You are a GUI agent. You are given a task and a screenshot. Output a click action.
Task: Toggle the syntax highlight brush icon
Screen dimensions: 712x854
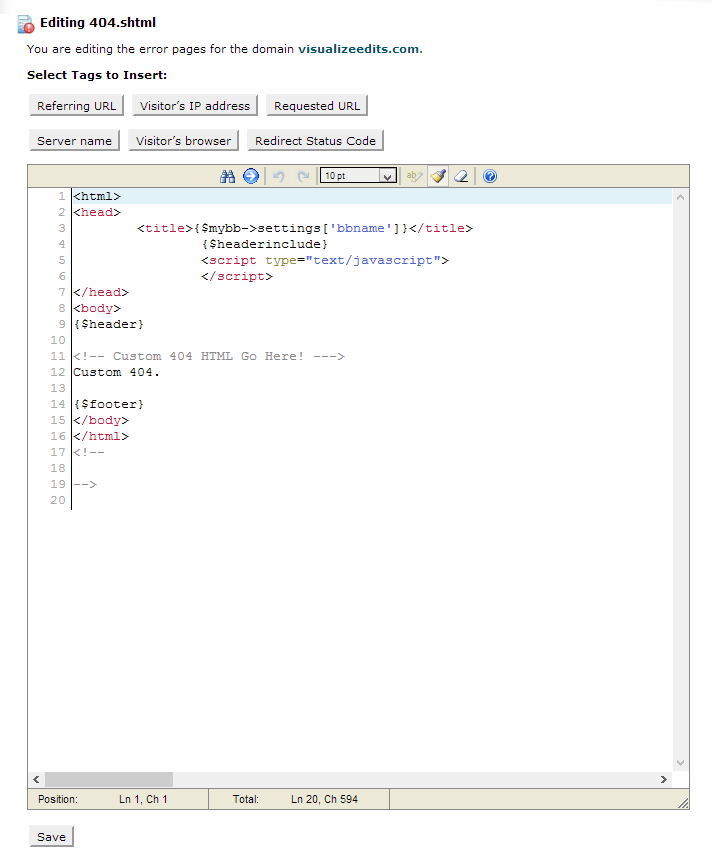pos(438,176)
